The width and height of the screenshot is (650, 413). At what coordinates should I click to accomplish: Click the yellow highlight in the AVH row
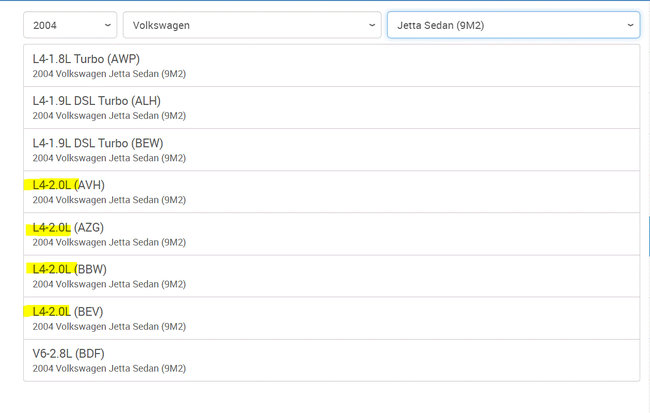(52, 185)
